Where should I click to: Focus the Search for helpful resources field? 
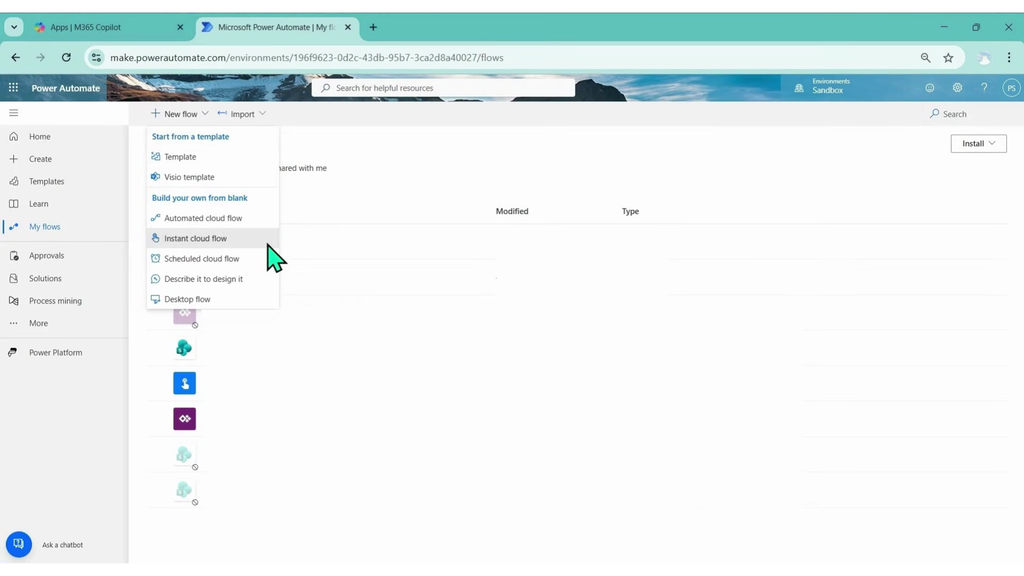443,88
